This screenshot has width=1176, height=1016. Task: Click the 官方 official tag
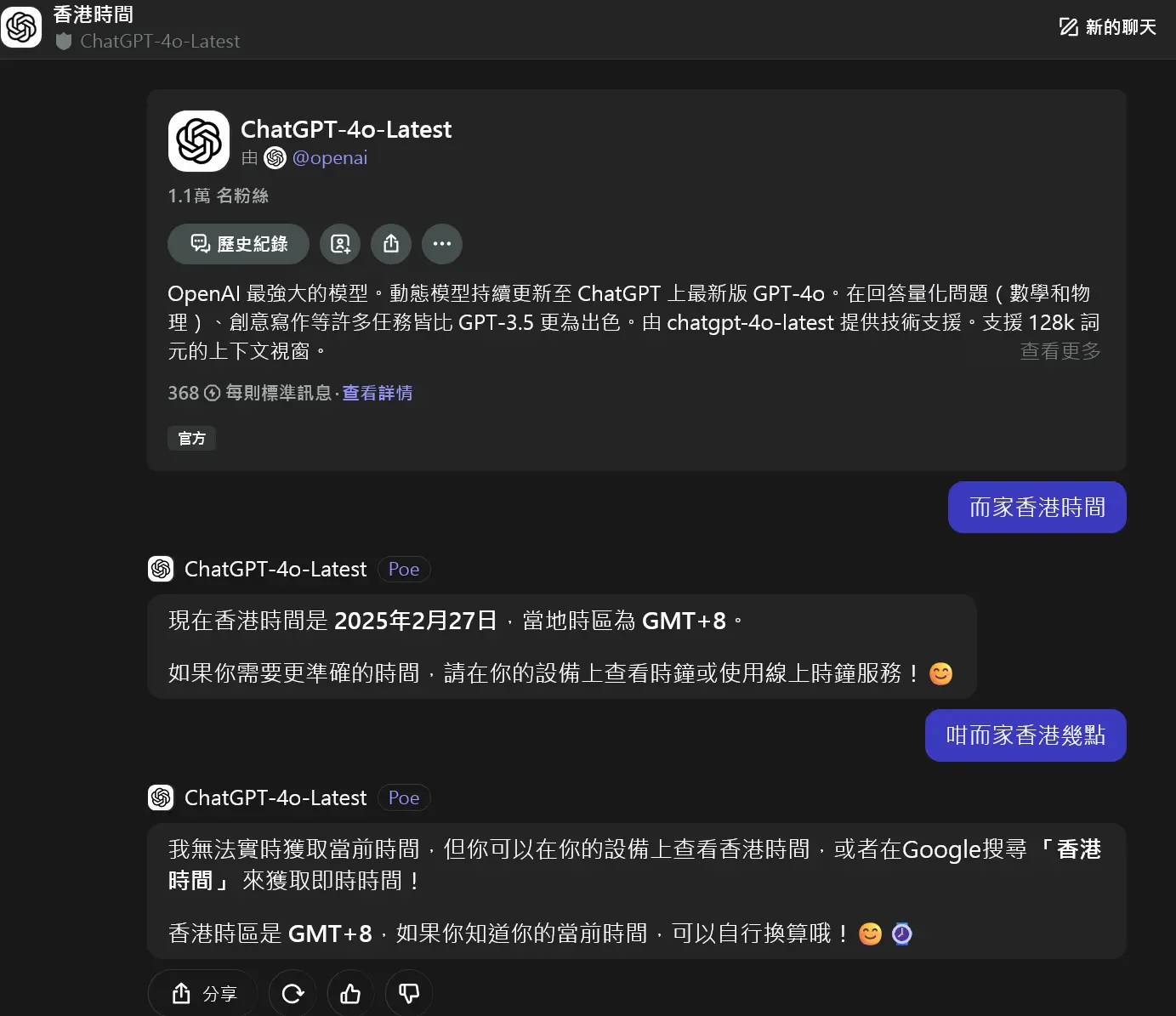191,439
